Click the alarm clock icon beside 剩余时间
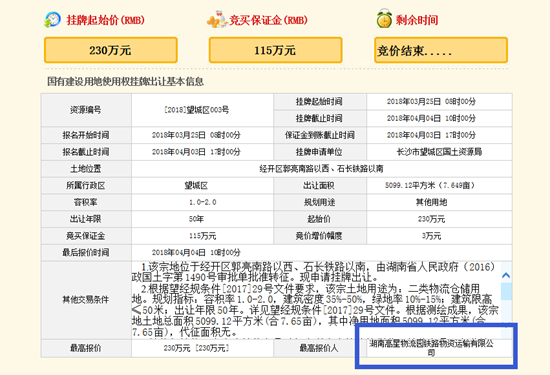Viewport: 550px width, 375px height. (384, 19)
